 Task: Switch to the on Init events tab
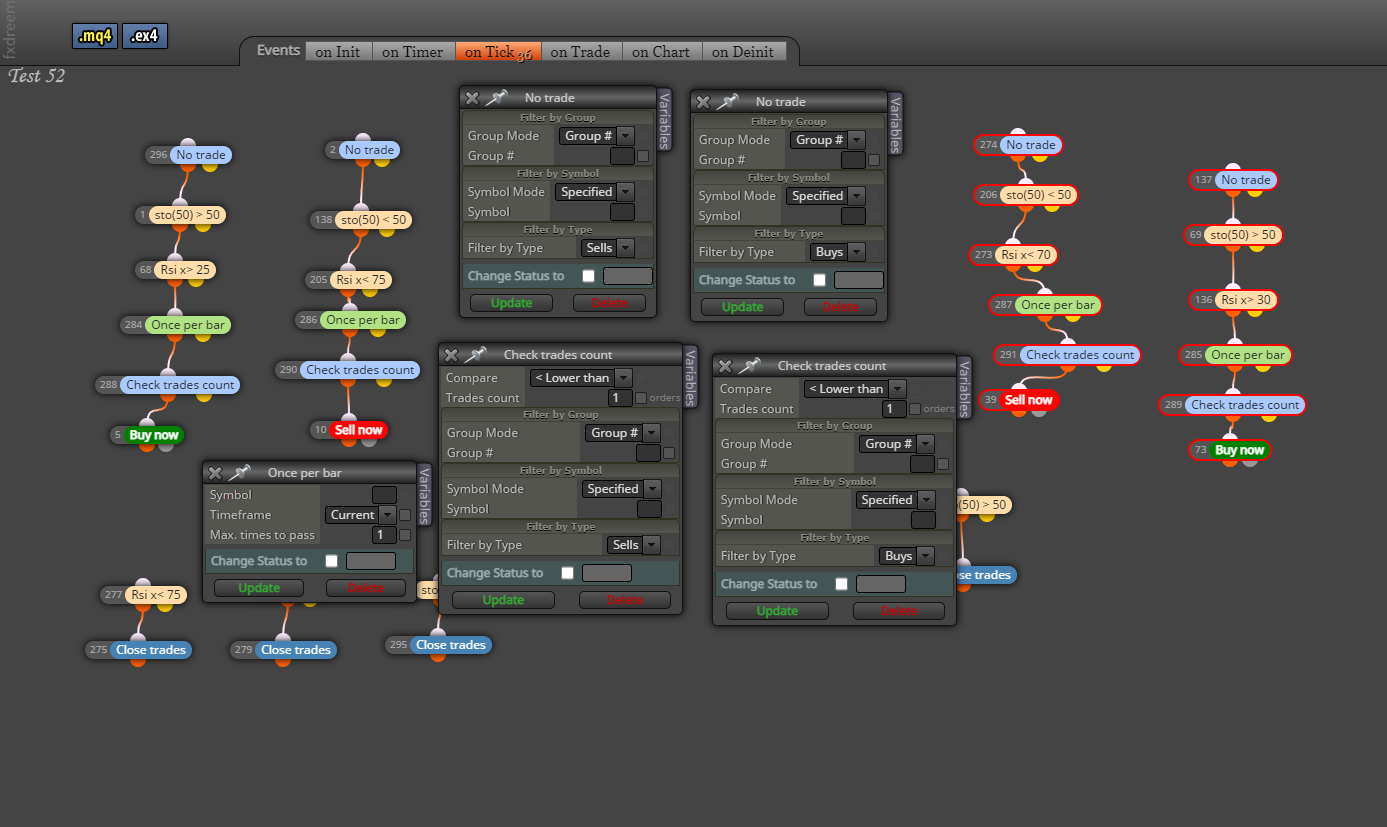point(338,52)
